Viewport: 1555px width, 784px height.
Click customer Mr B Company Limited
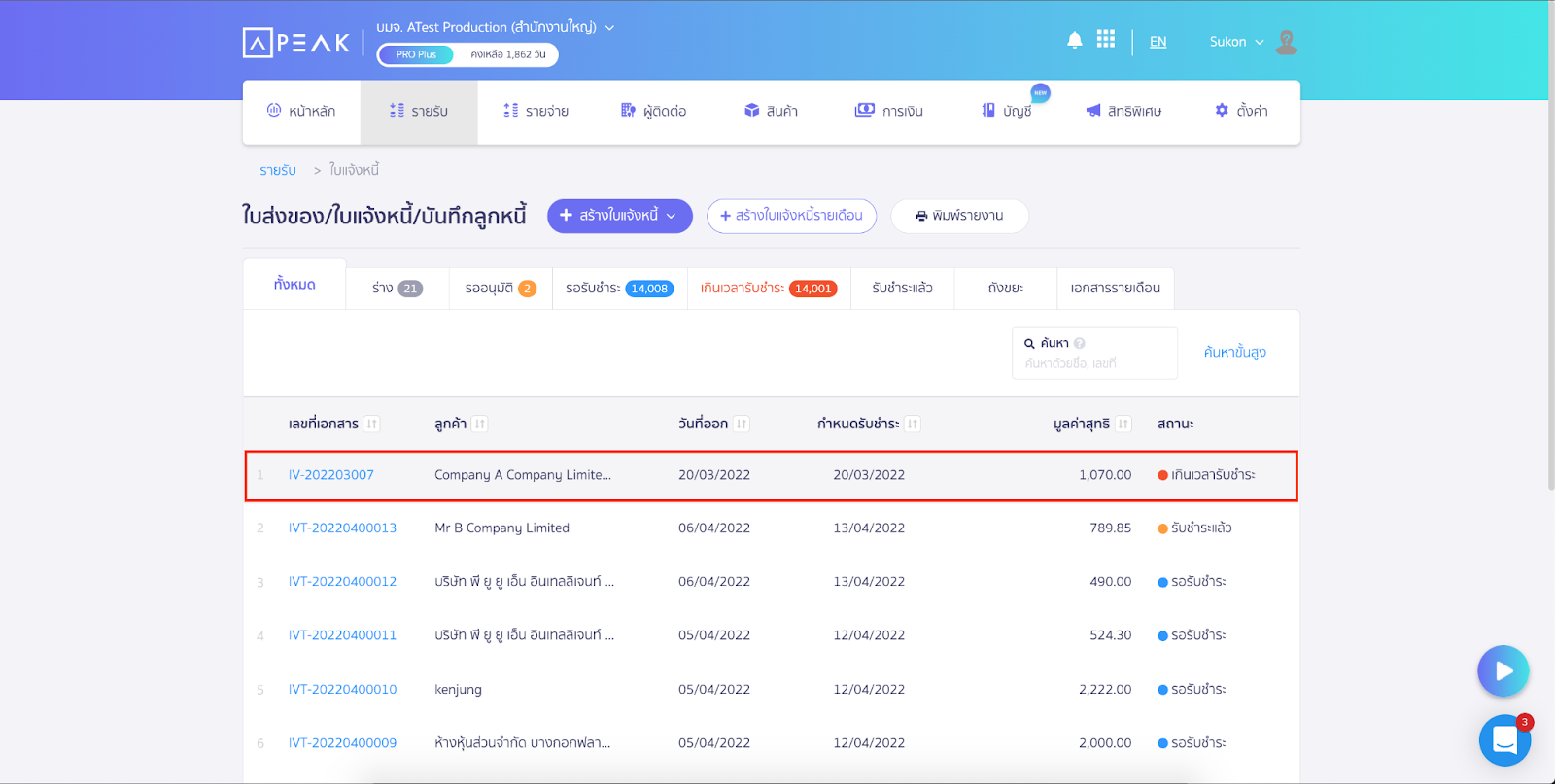501,528
